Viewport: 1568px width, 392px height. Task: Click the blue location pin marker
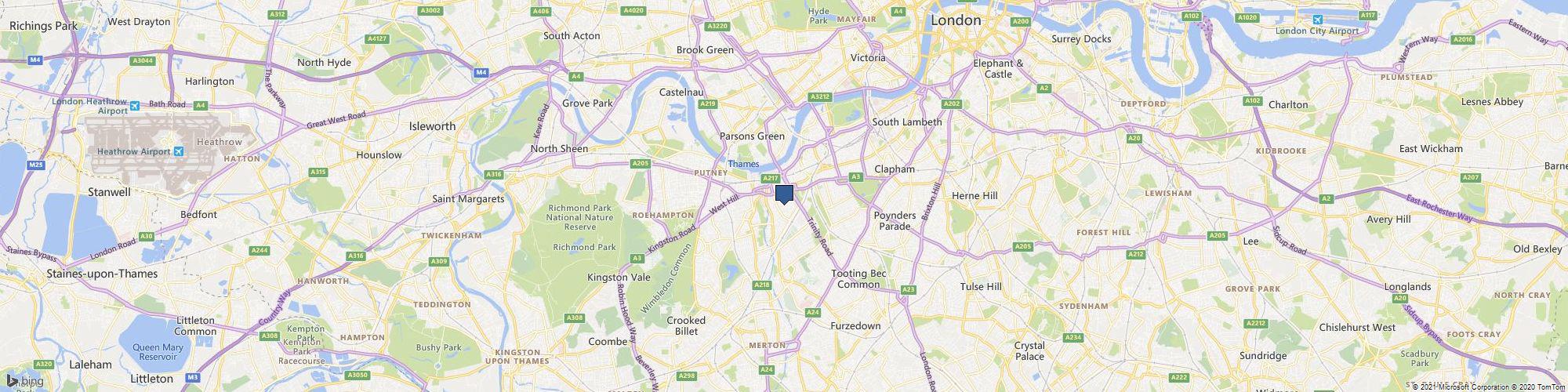tap(784, 194)
